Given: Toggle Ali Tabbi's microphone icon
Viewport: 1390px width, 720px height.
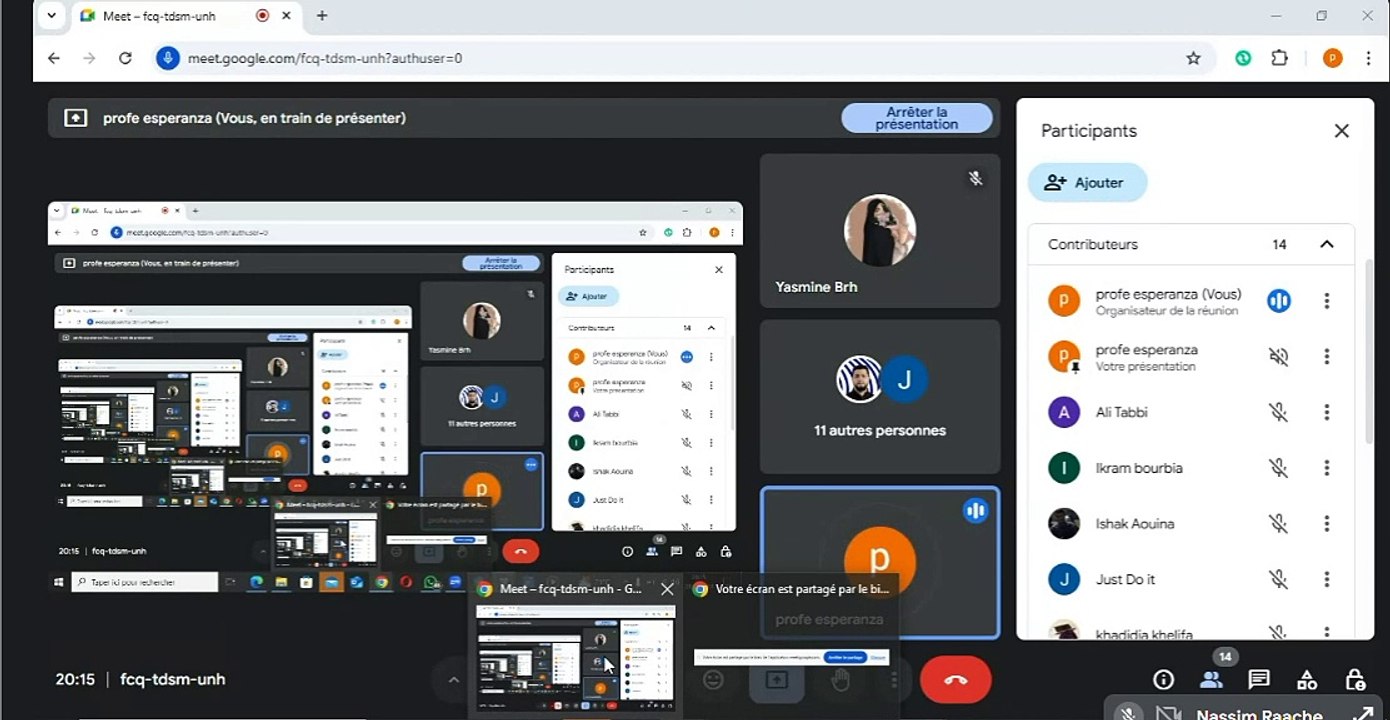Looking at the screenshot, I should pyautogui.click(x=1279, y=412).
